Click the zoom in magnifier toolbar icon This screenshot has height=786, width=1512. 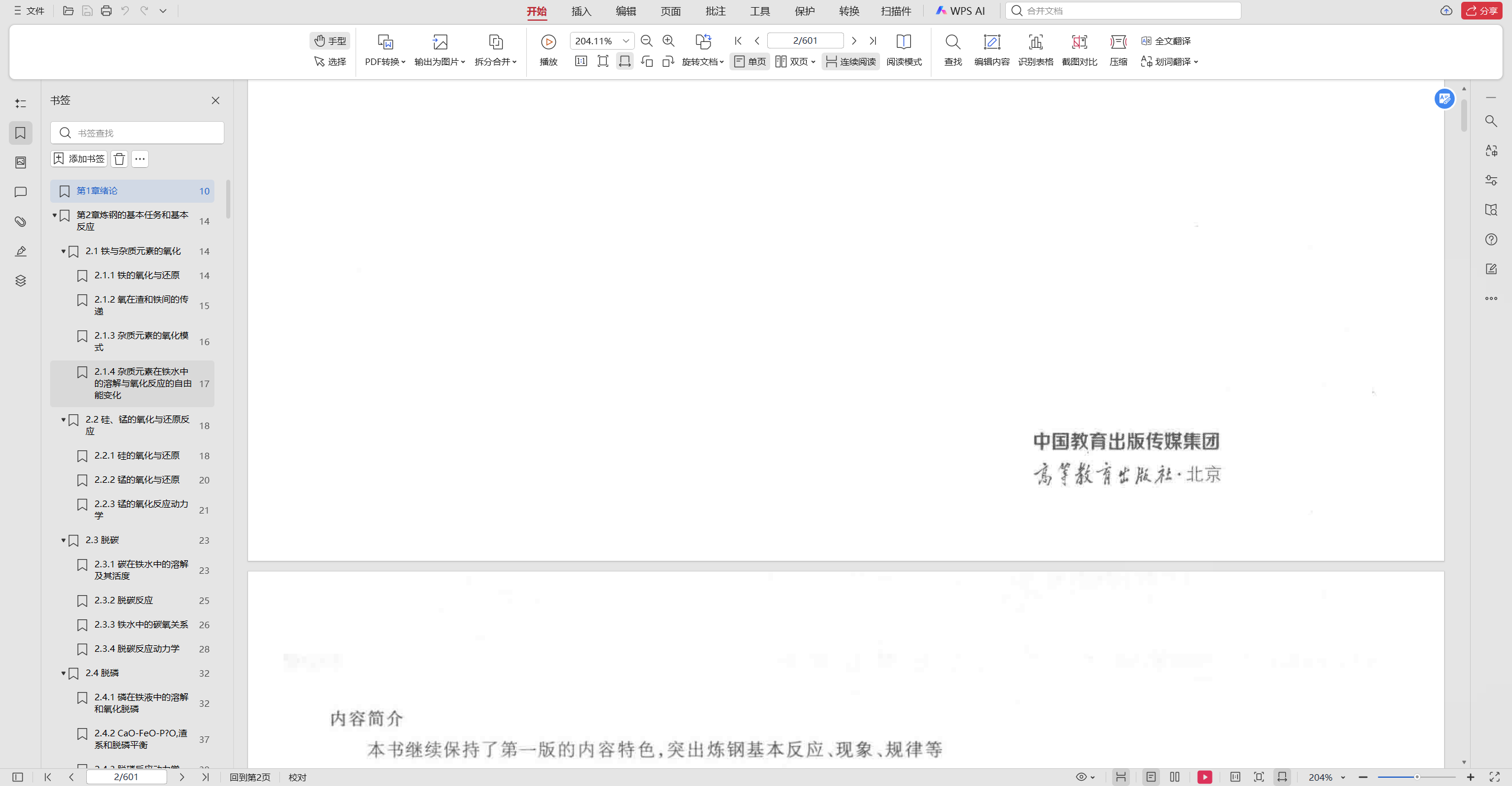pos(669,41)
